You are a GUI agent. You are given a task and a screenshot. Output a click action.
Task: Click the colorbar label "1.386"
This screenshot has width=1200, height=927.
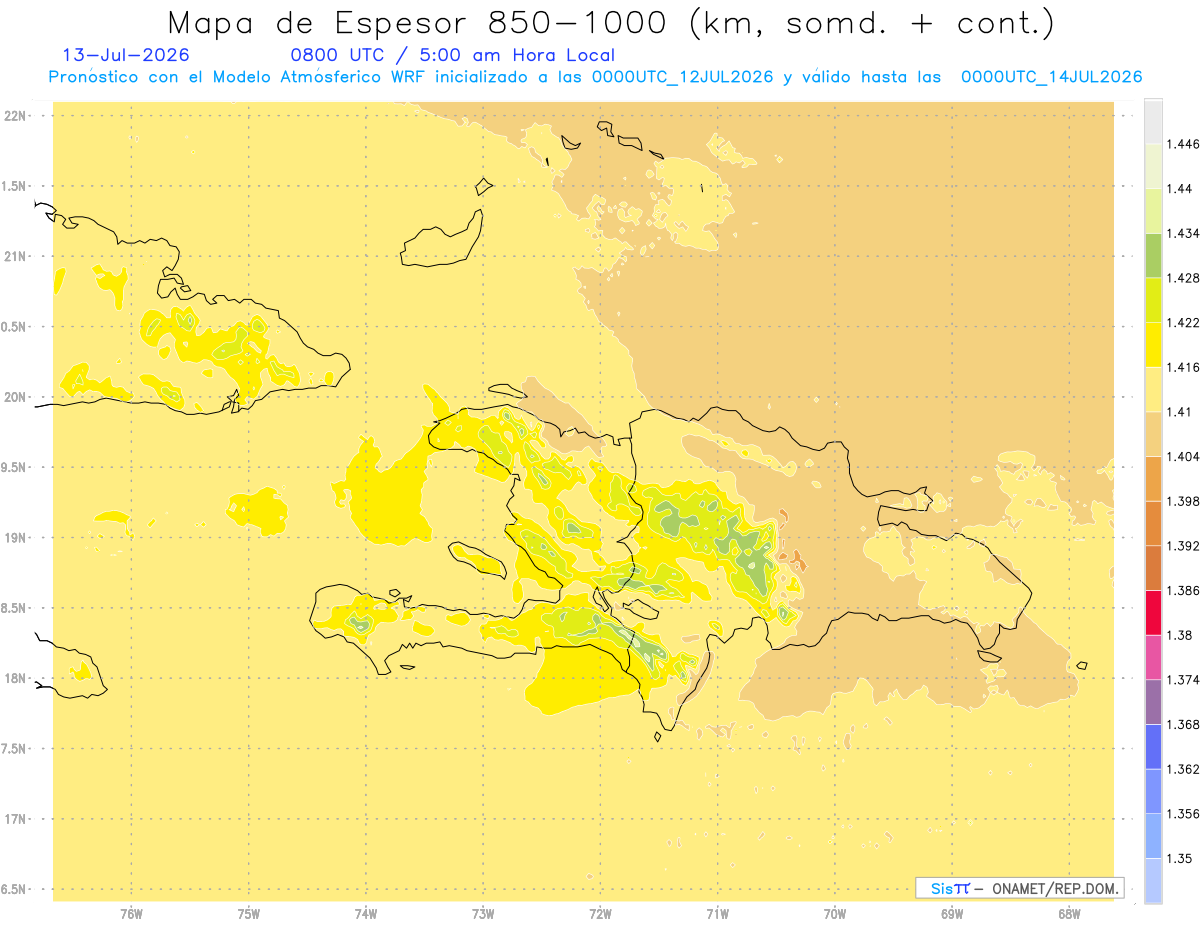[1183, 591]
